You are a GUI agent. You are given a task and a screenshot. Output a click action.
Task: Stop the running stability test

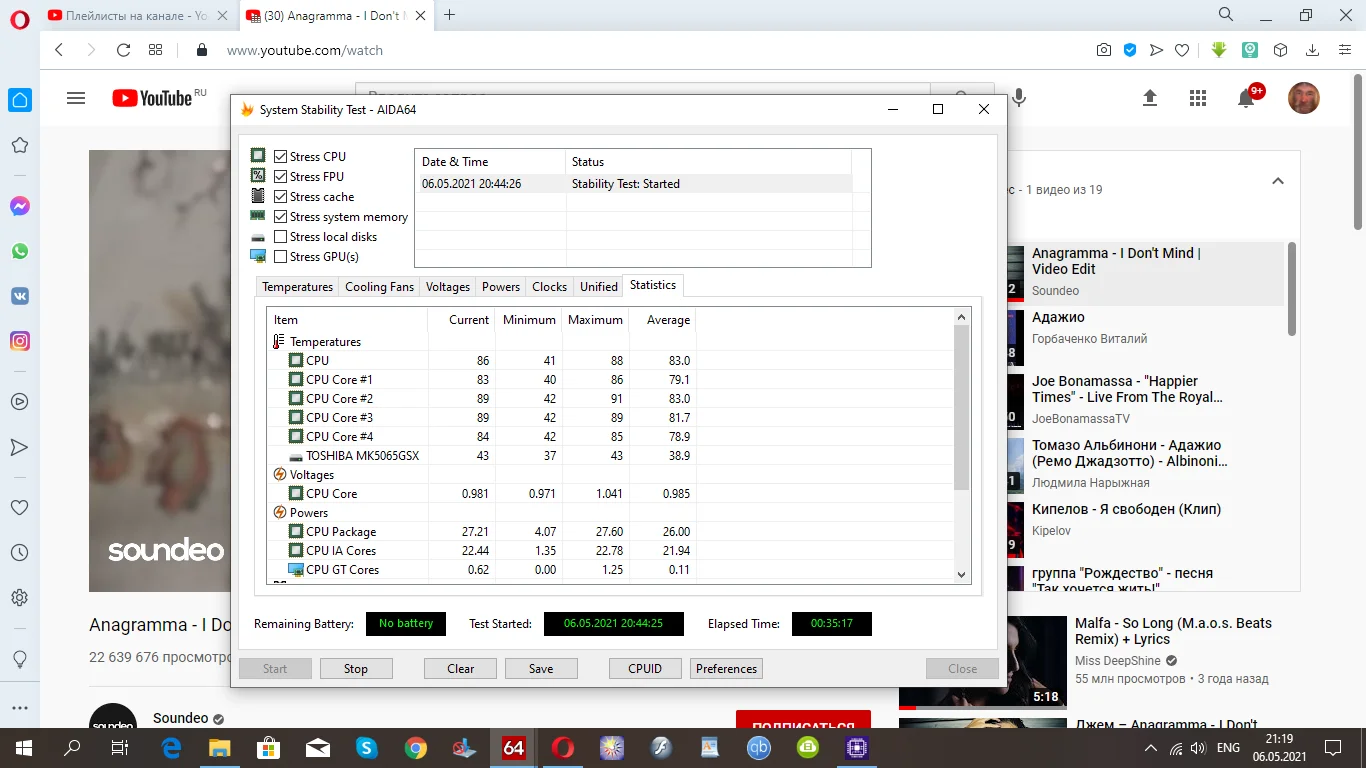click(x=356, y=669)
